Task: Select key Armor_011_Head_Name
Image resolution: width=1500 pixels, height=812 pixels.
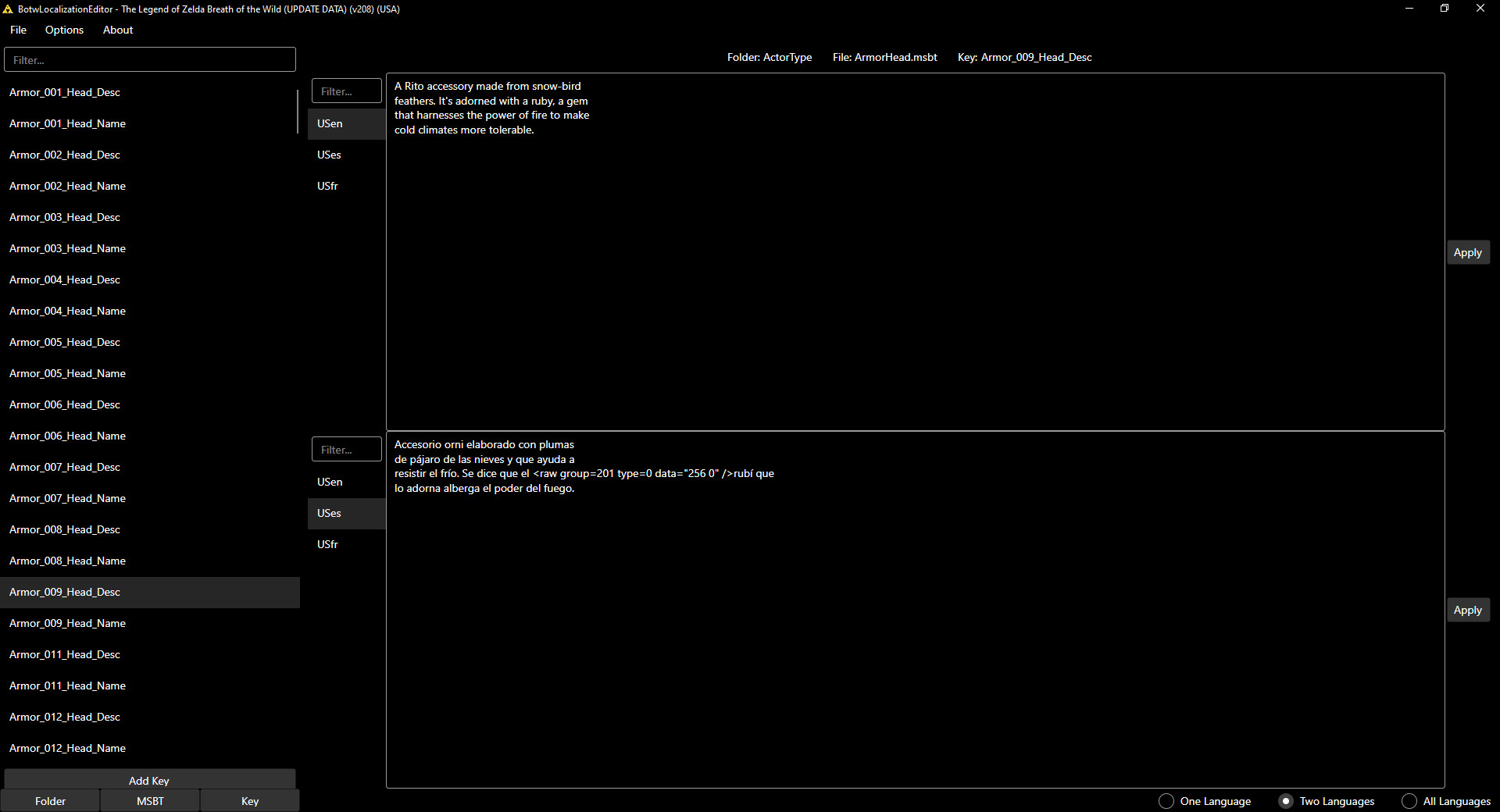Action: pos(150,686)
